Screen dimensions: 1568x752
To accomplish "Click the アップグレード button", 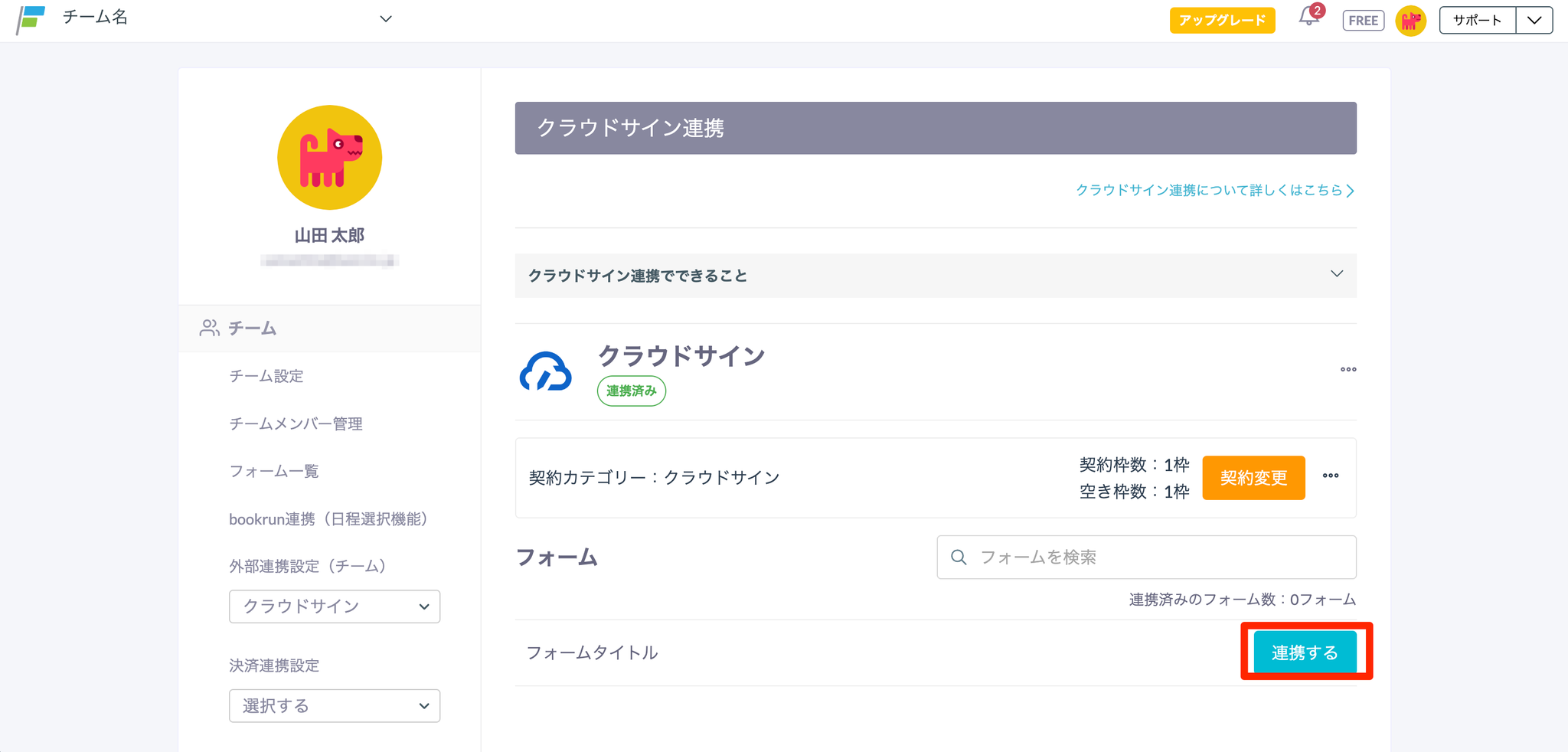I will pos(1222,21).
